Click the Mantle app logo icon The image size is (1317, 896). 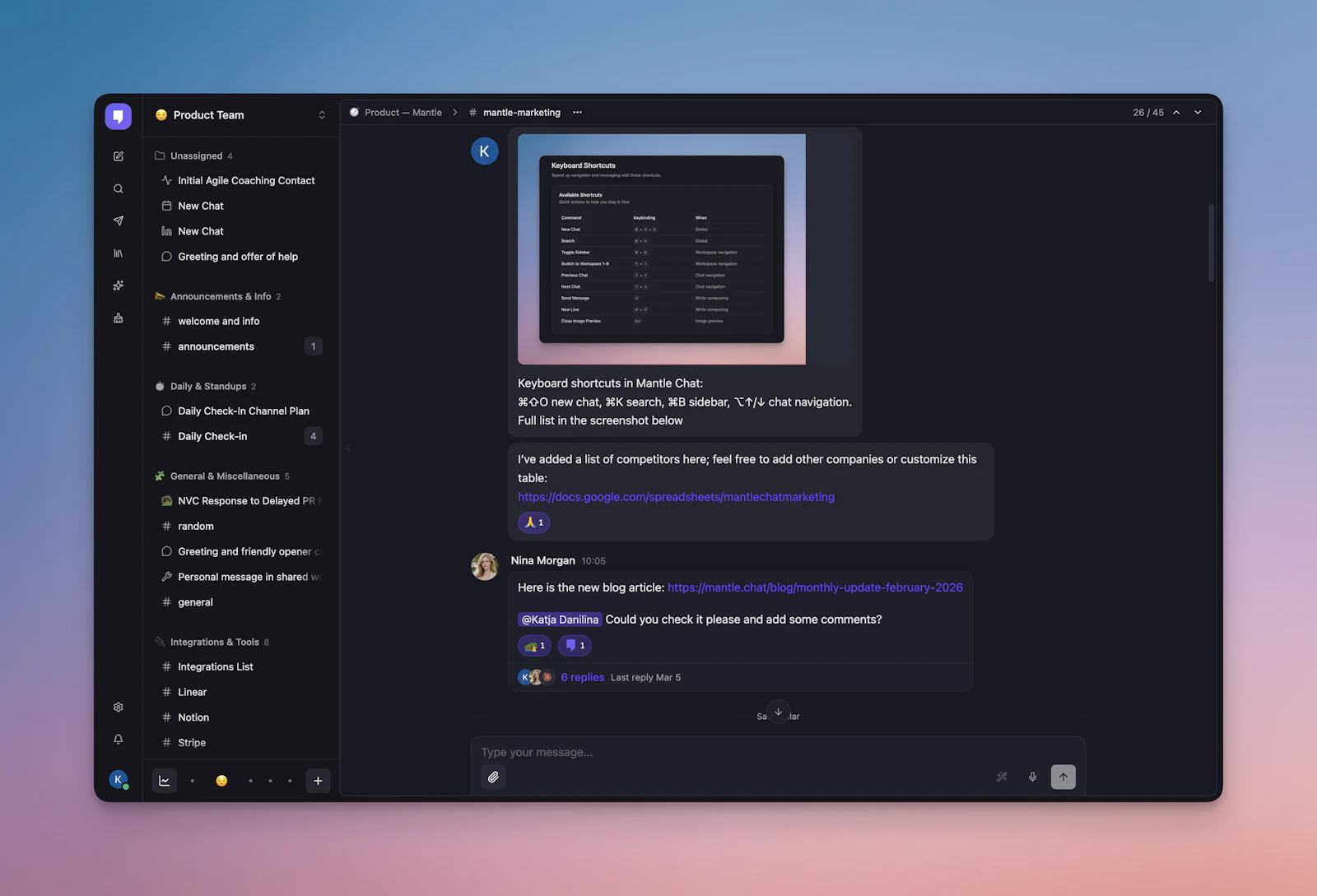tap(119, 116)
